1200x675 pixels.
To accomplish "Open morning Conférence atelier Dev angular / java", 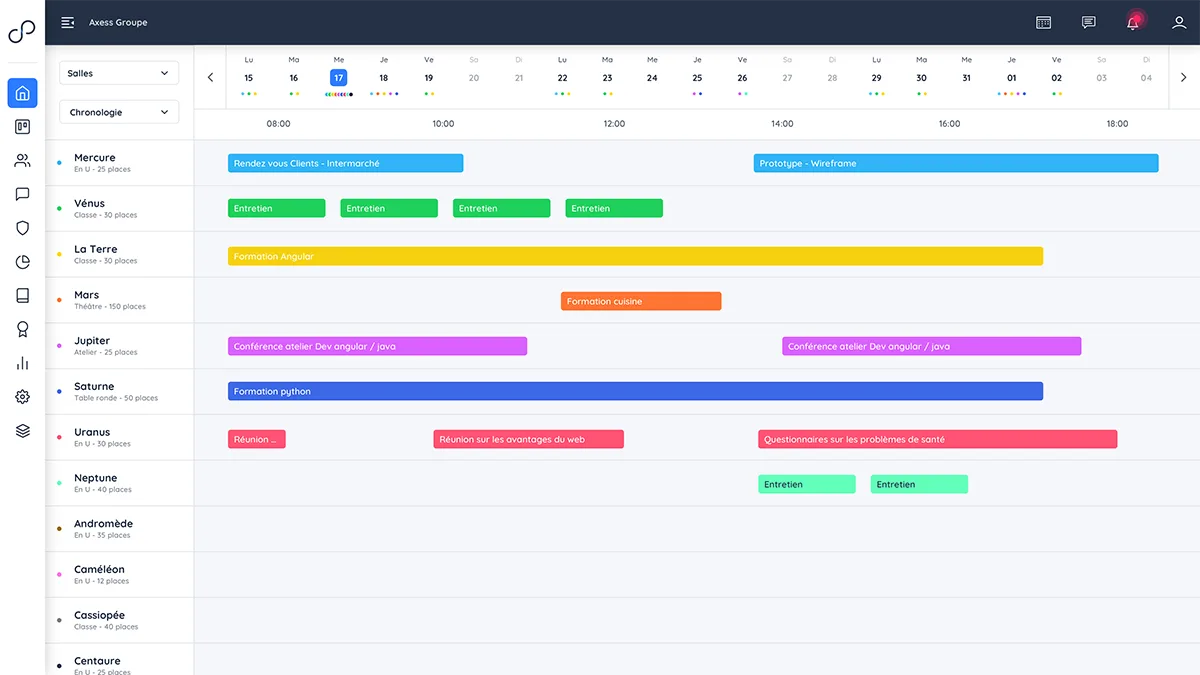I will 377,346.
